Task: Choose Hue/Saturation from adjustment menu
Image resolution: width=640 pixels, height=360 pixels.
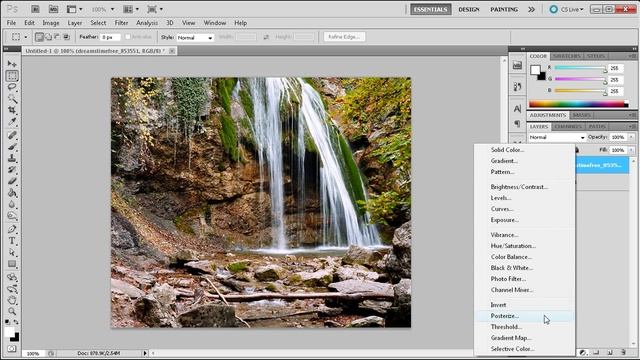Action: coord(525,246)
